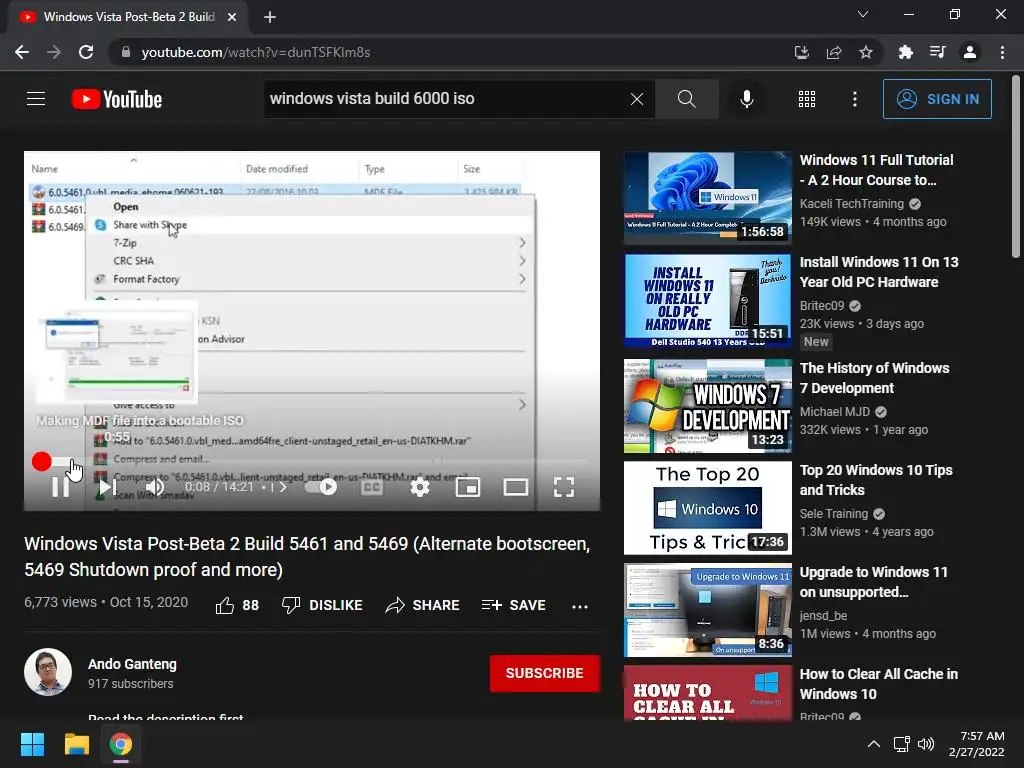The height and width of the screenshot is (768, 1024).
Task: Click Chrome icon in taskbar
Action: click(x=120, y=744)
